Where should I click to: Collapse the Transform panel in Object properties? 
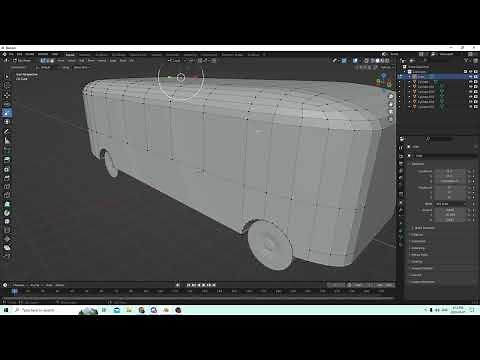point(418,164)
